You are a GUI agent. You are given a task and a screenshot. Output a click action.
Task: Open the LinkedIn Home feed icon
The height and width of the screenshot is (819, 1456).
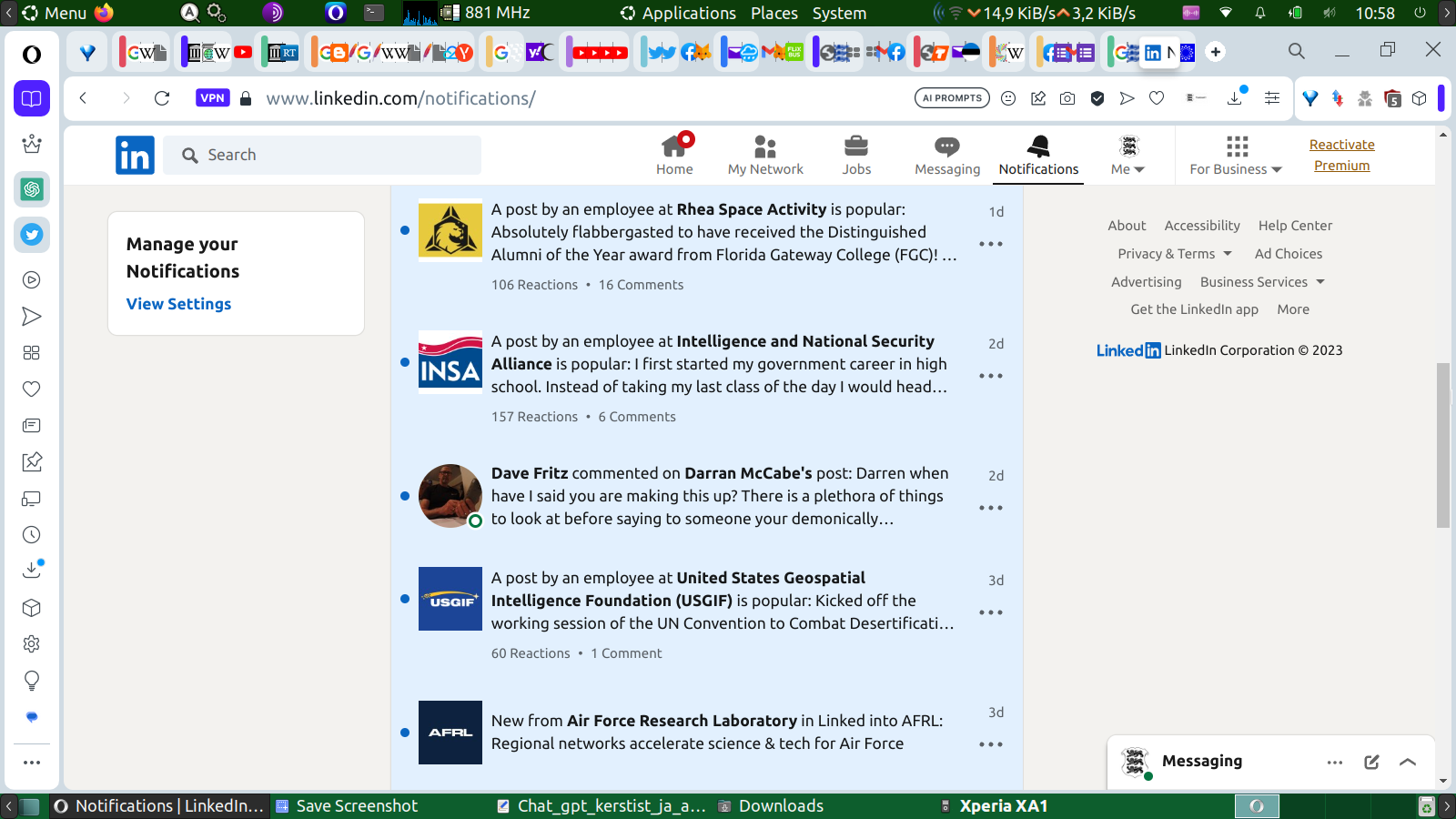674,155
